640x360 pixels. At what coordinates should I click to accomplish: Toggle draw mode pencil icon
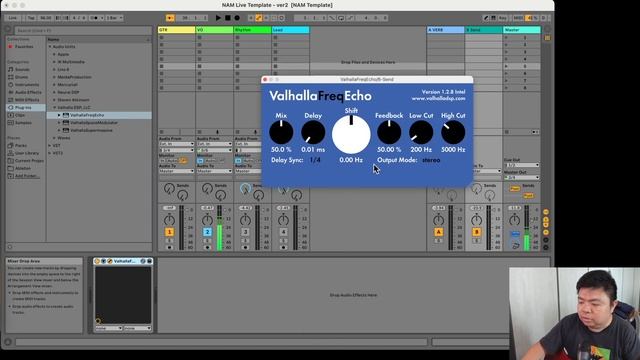486,18
